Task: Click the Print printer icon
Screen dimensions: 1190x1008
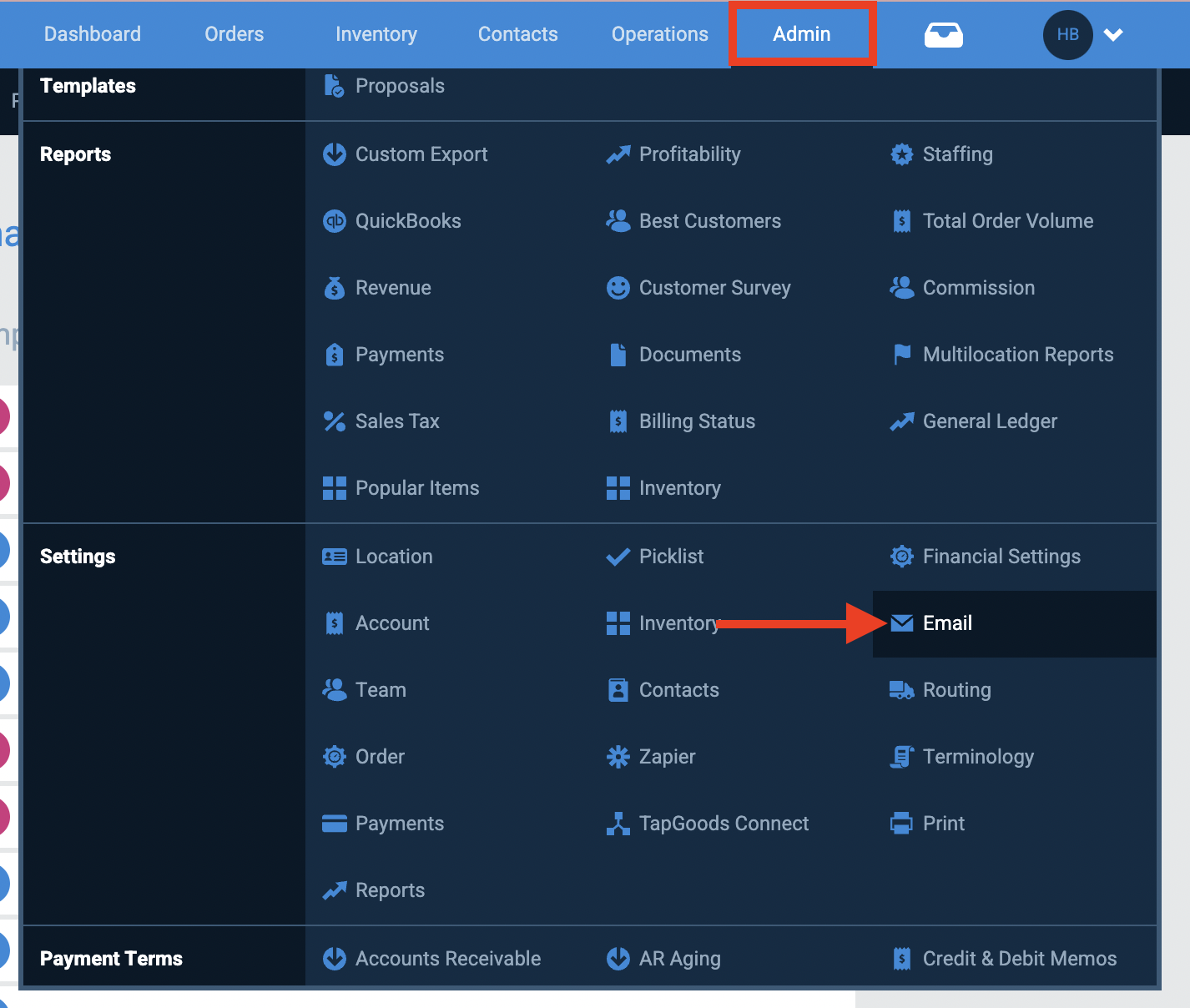Action: click(x=902, y=824)
